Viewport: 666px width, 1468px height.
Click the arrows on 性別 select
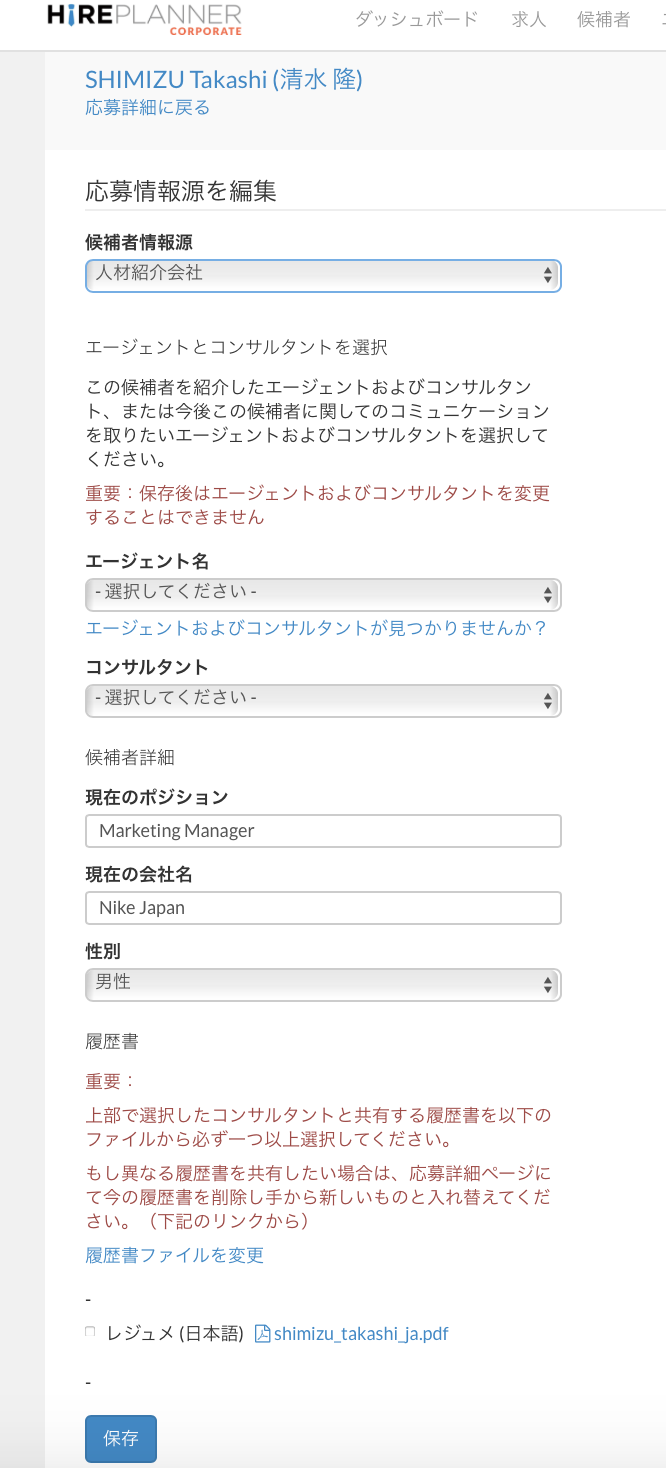547,984
